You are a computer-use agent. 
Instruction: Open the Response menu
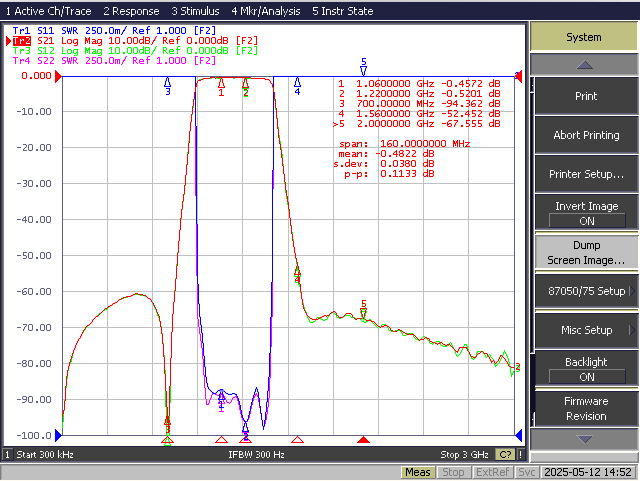point(131,11)
